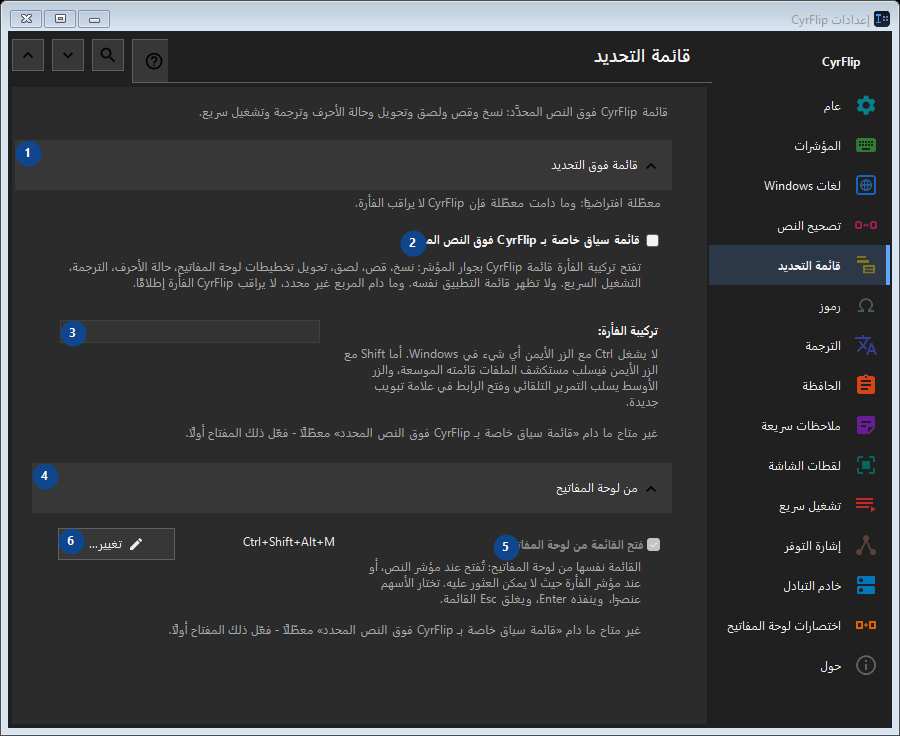Click the screenshot icon beside لقطات الشاشة
Image resolution: width=900 pixels, height=736 pixels.
point(866,464)
